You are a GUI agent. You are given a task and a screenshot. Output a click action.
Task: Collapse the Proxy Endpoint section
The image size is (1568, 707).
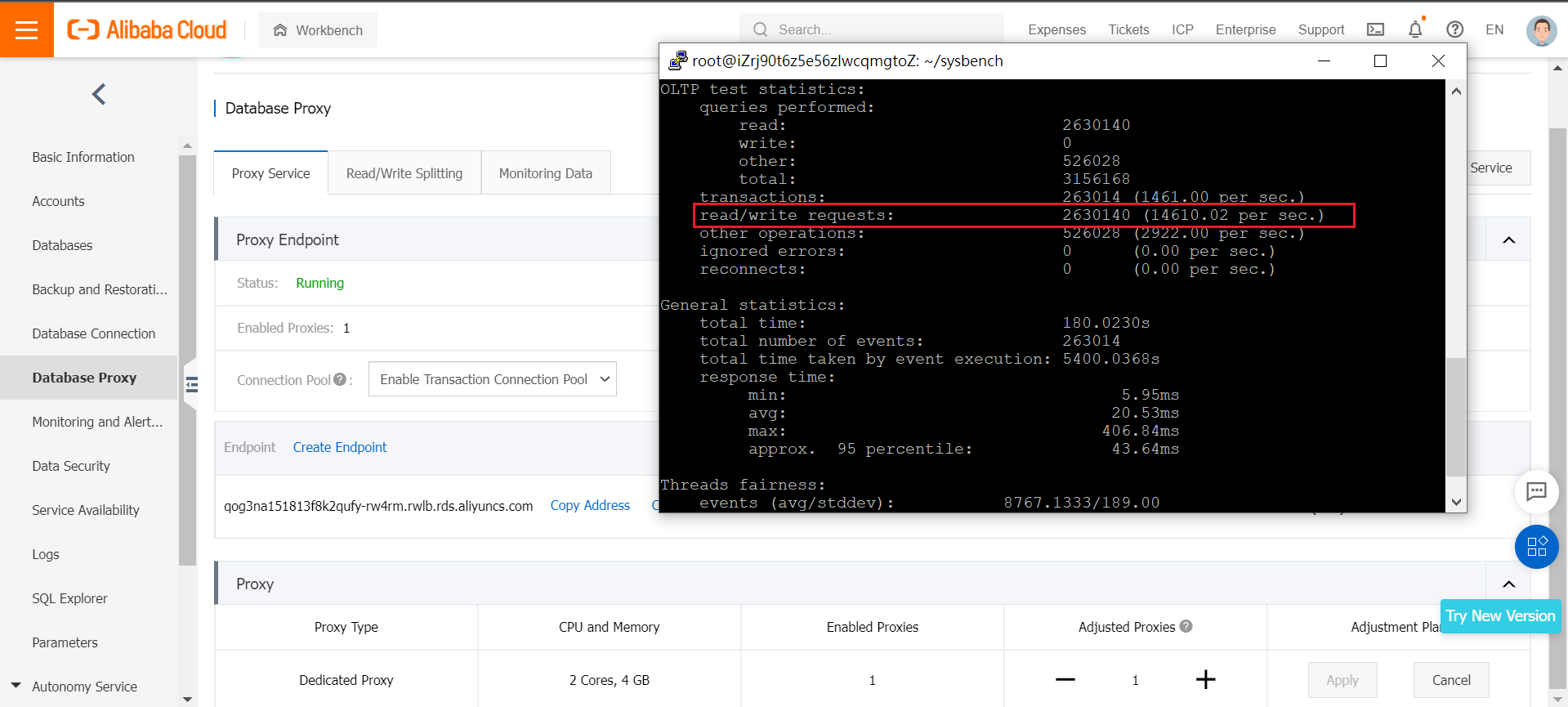click(1508, 240)
